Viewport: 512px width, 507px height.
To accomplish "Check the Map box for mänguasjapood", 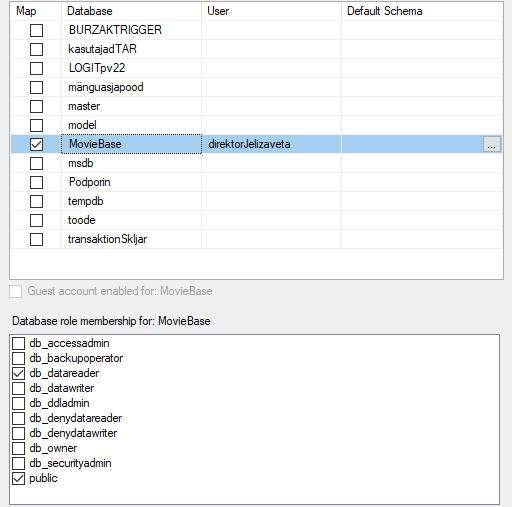I will tap(36, 87).
